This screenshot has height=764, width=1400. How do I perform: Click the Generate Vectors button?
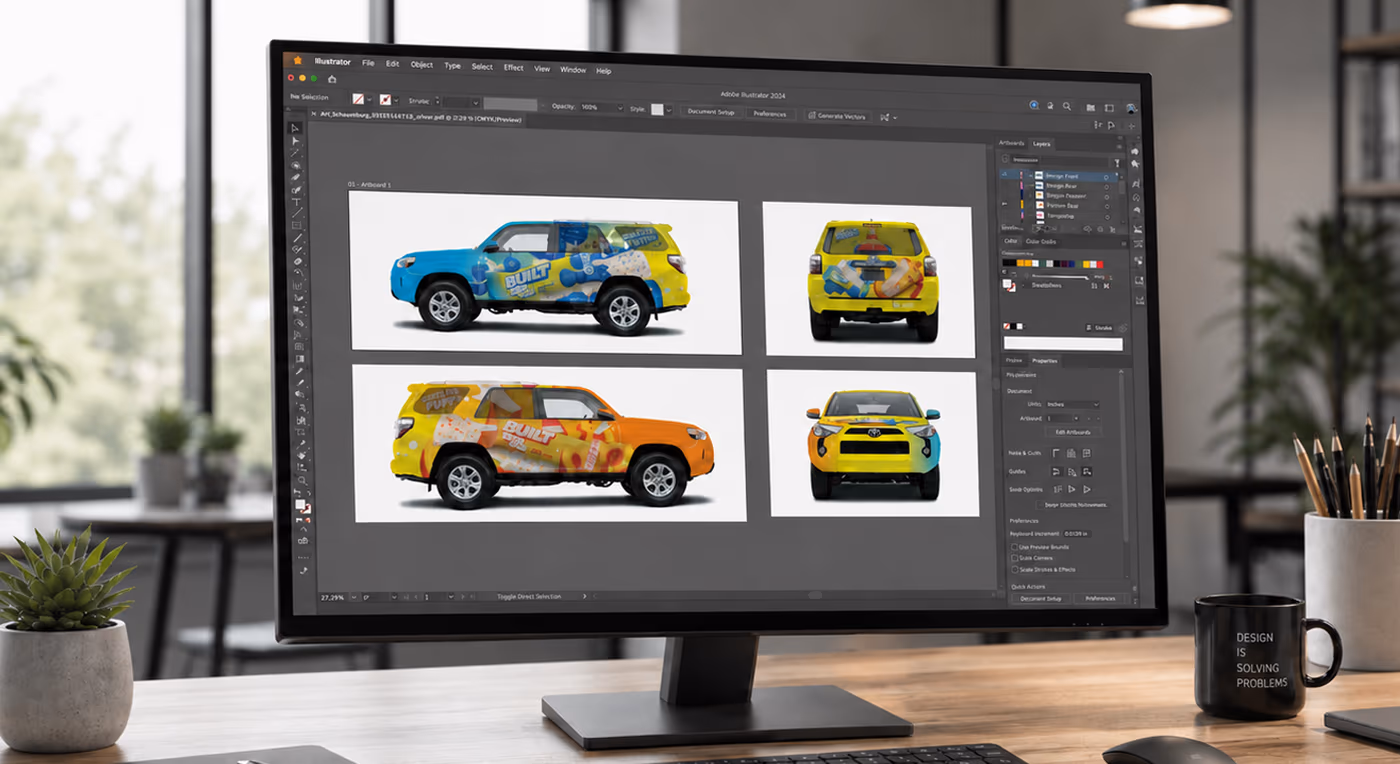[838, 116]
